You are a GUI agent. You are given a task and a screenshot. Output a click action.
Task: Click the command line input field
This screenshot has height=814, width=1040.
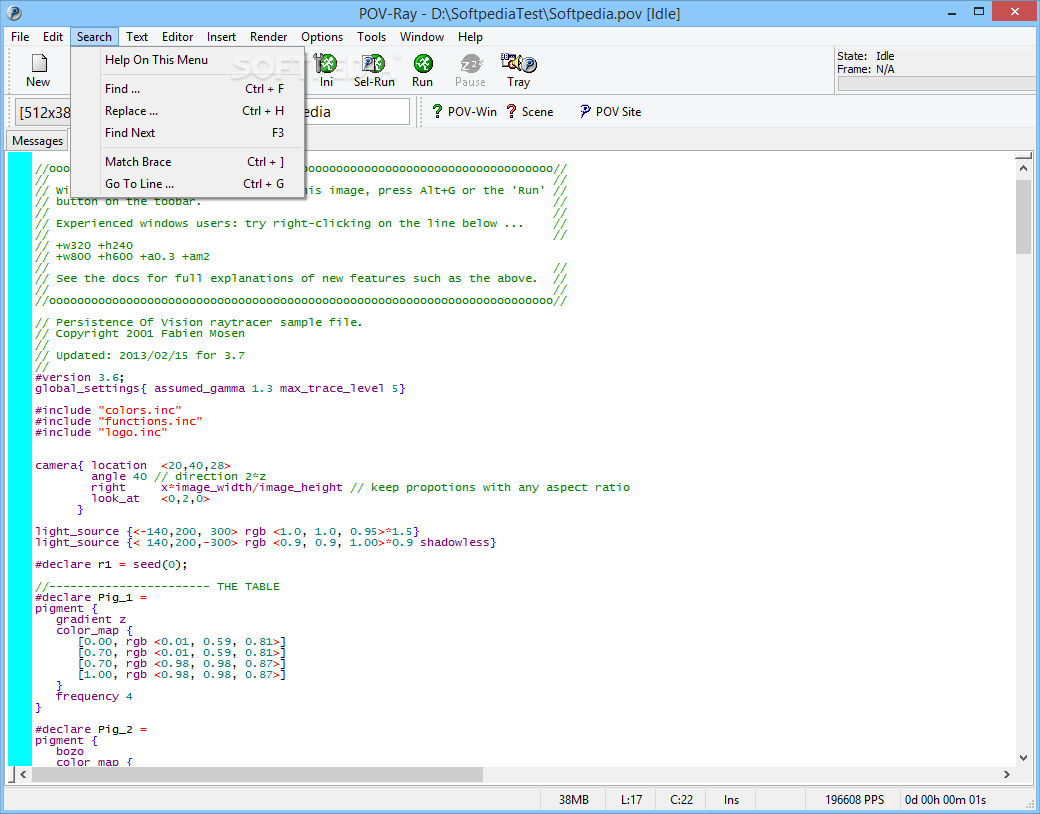(x=357, y=112)
